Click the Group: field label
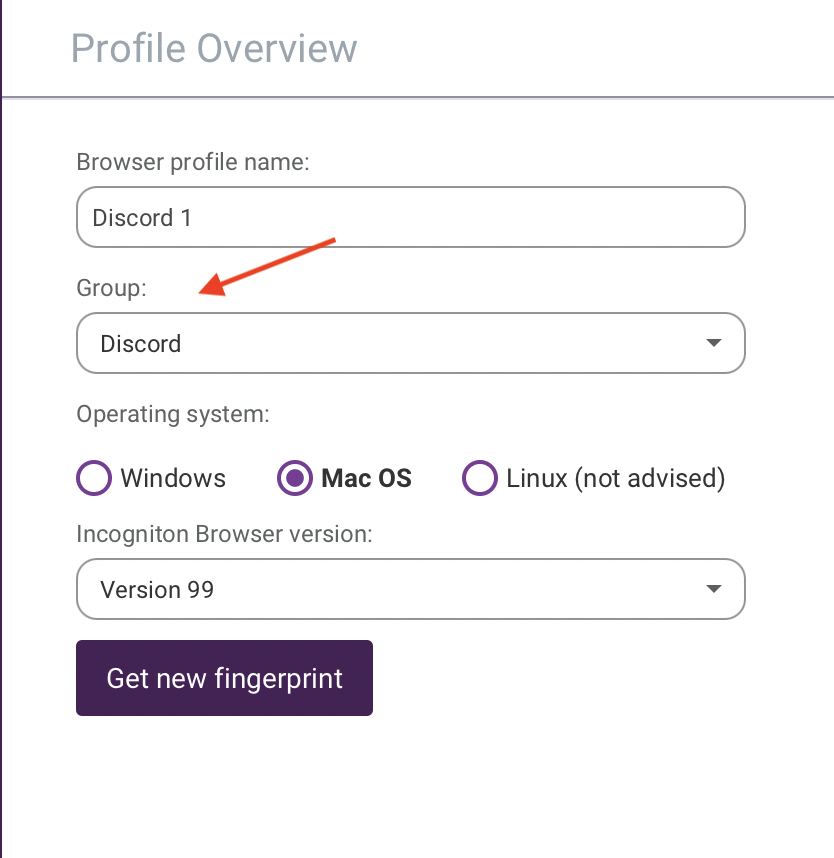Viewport: 834px width, 858px height. click(x=112, y=288)
